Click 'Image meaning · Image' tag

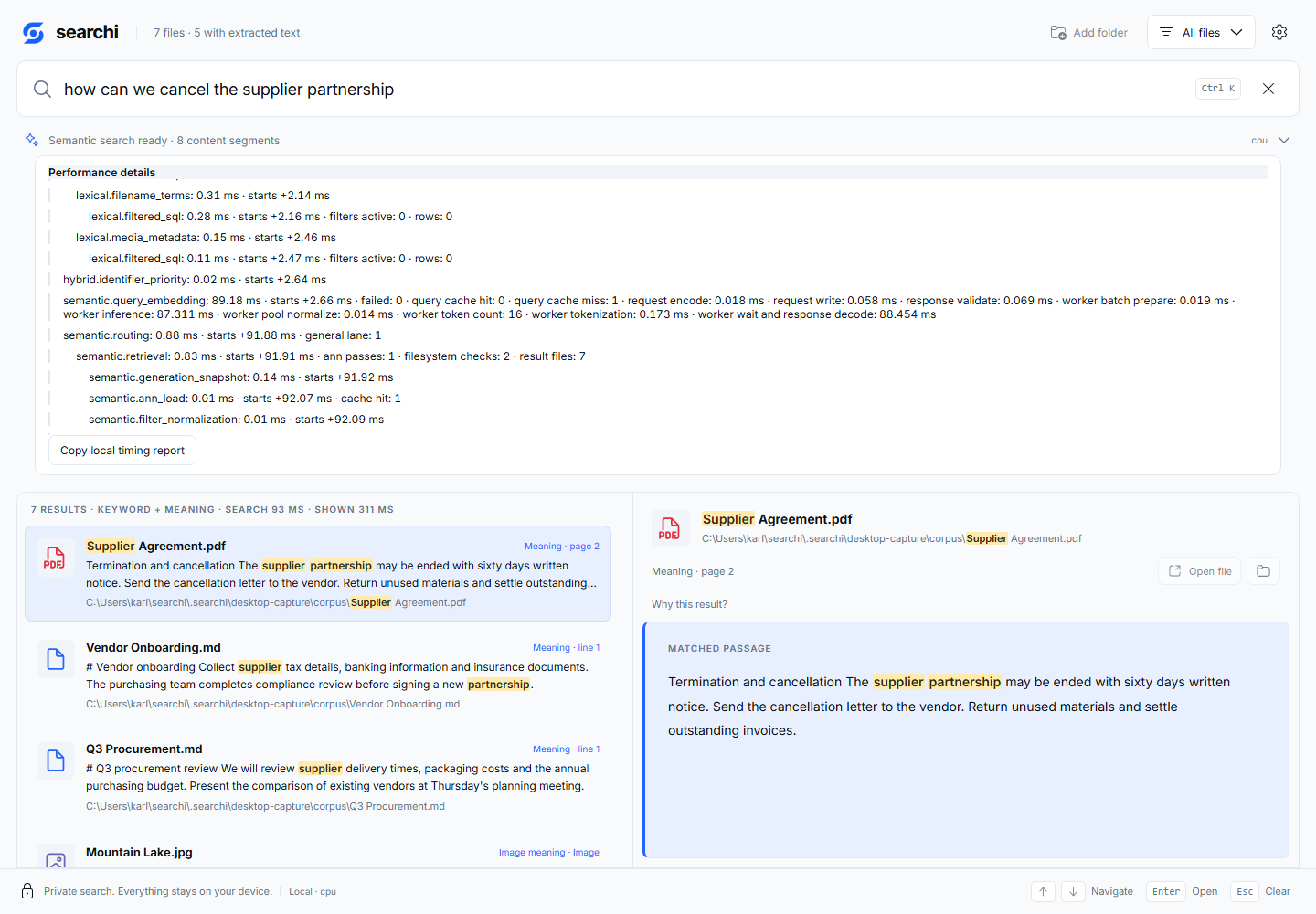tap(549, 853)
